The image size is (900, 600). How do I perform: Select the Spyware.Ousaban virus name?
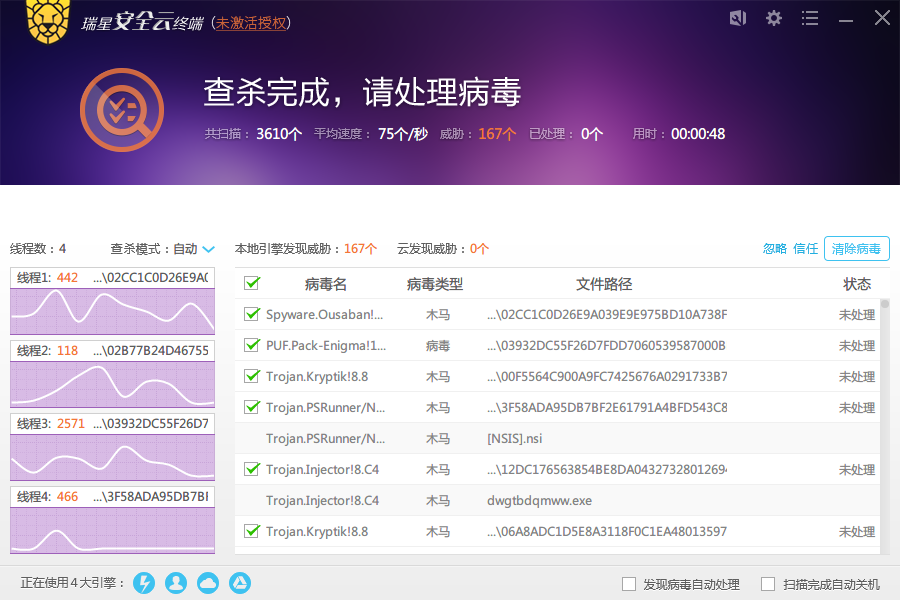(324, 315)
